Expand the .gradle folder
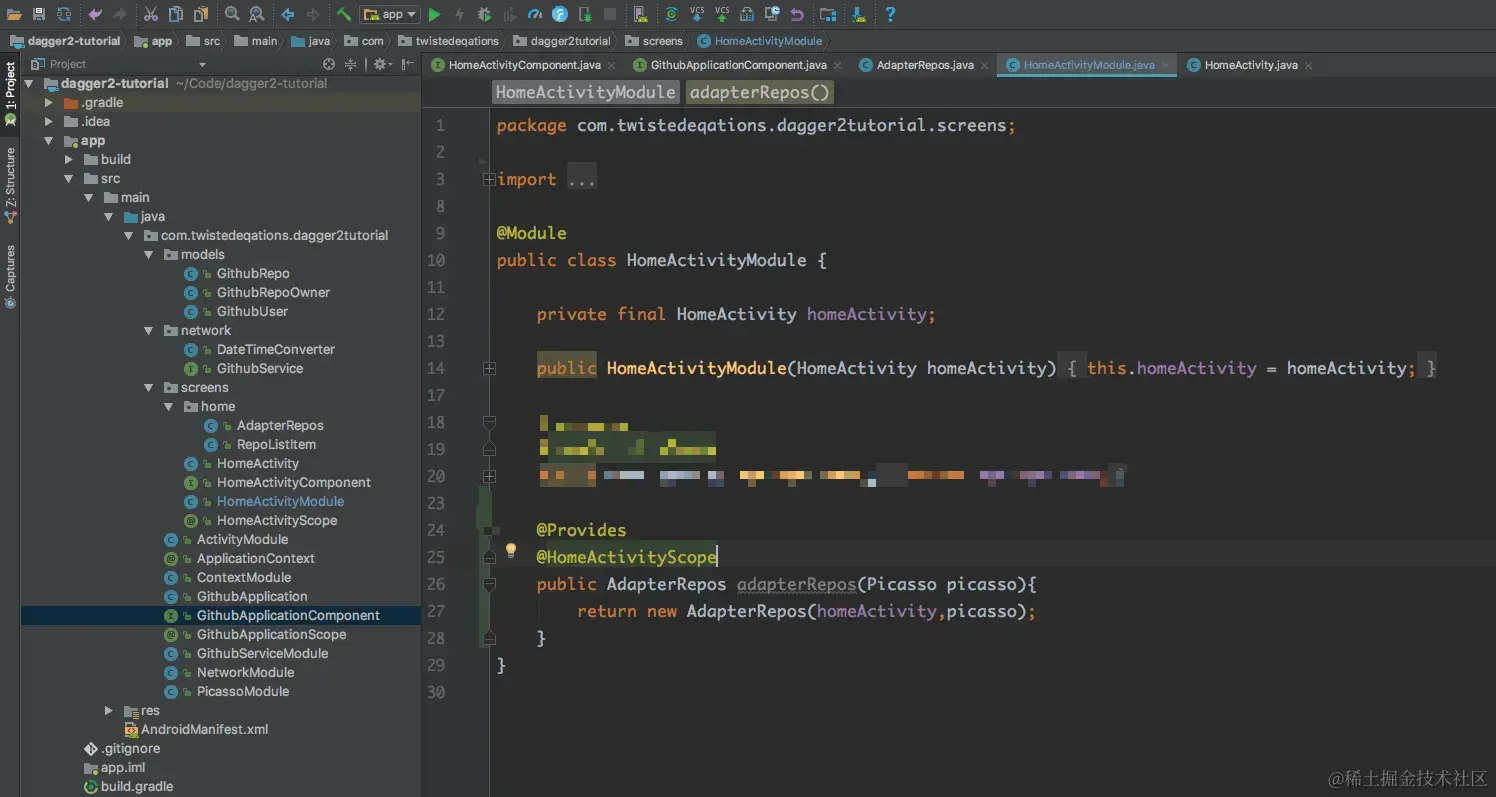Screen dimensions: 1496x797 (x=49, y=103)
